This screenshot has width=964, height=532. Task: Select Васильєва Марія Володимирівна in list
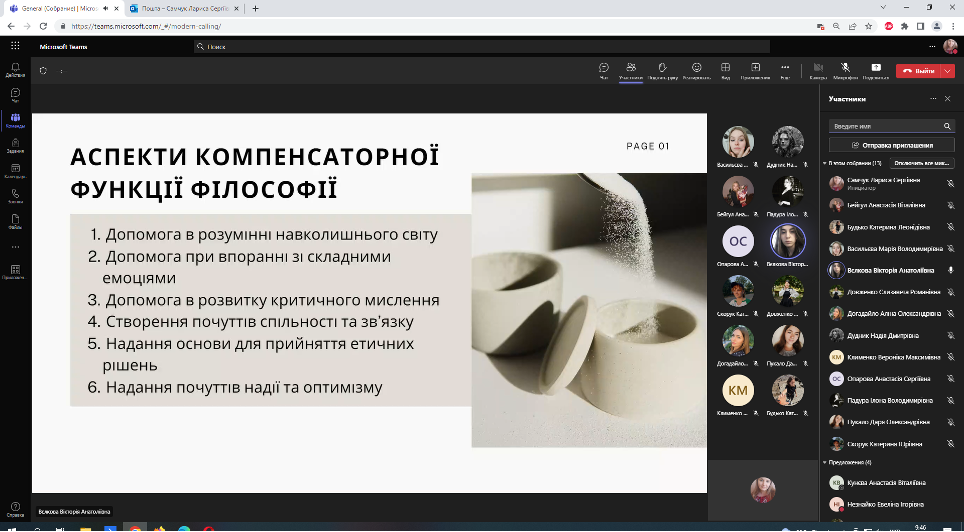891,249
